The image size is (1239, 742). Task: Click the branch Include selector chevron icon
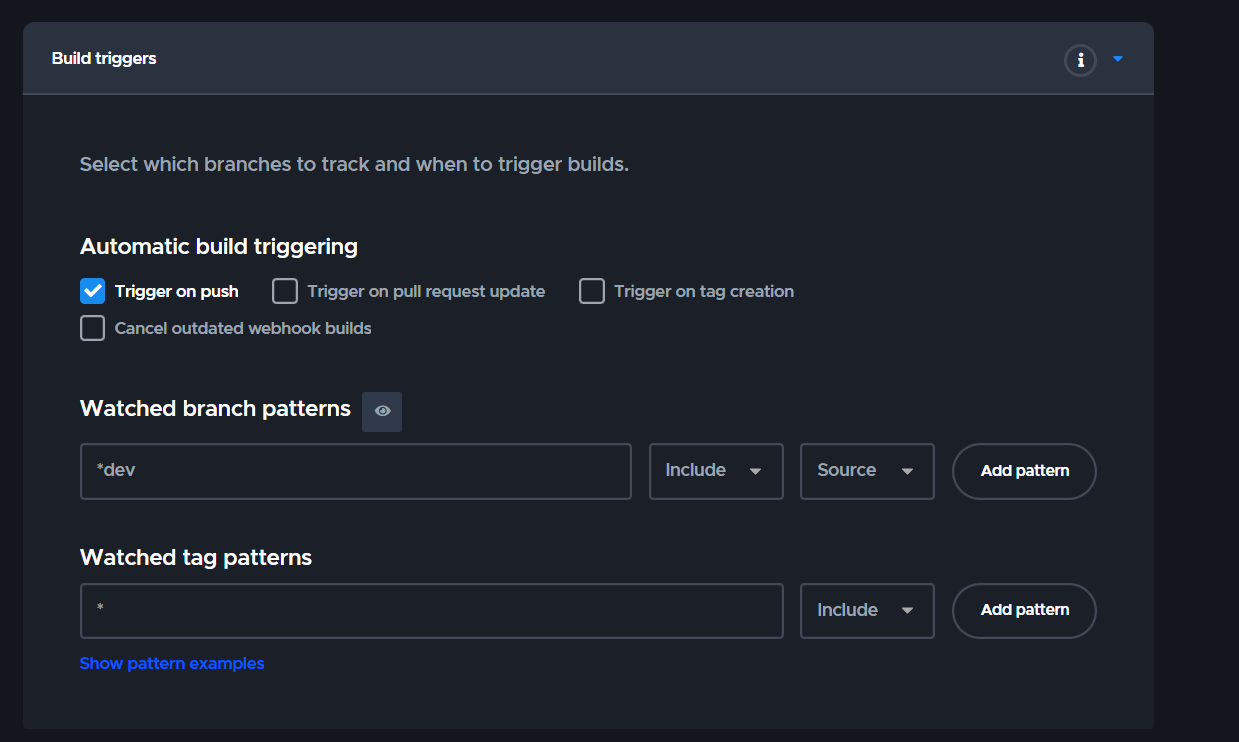757,471
